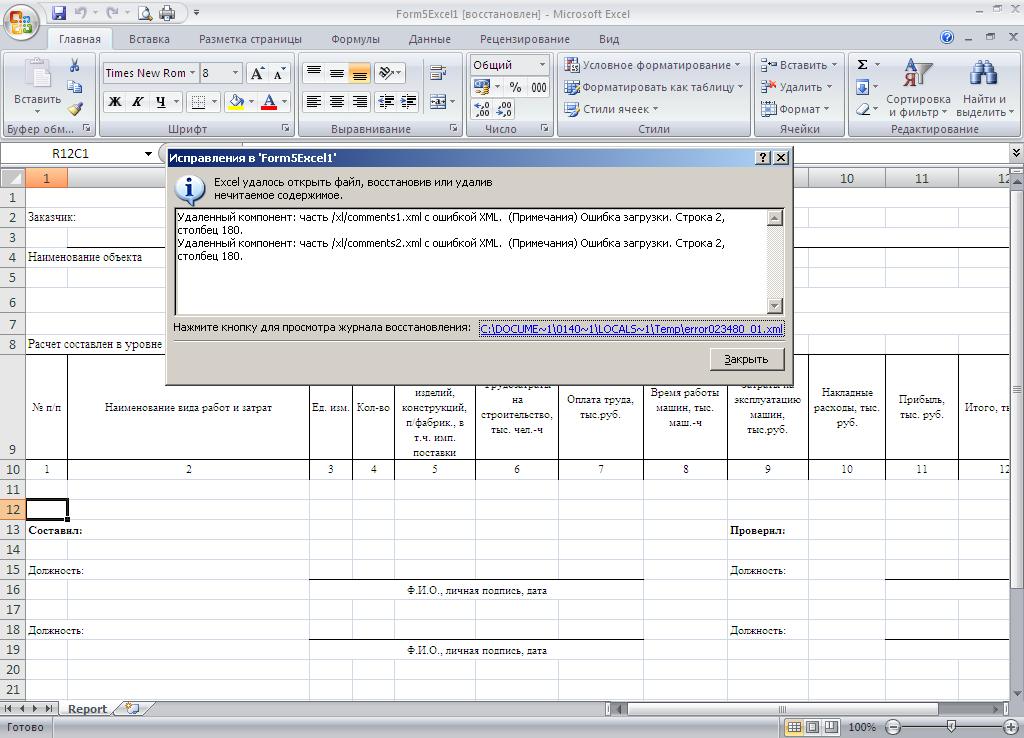Viewport: 1024px width, 738px height.
Task: Click the increase font size icon
Action: pos(257,73)
